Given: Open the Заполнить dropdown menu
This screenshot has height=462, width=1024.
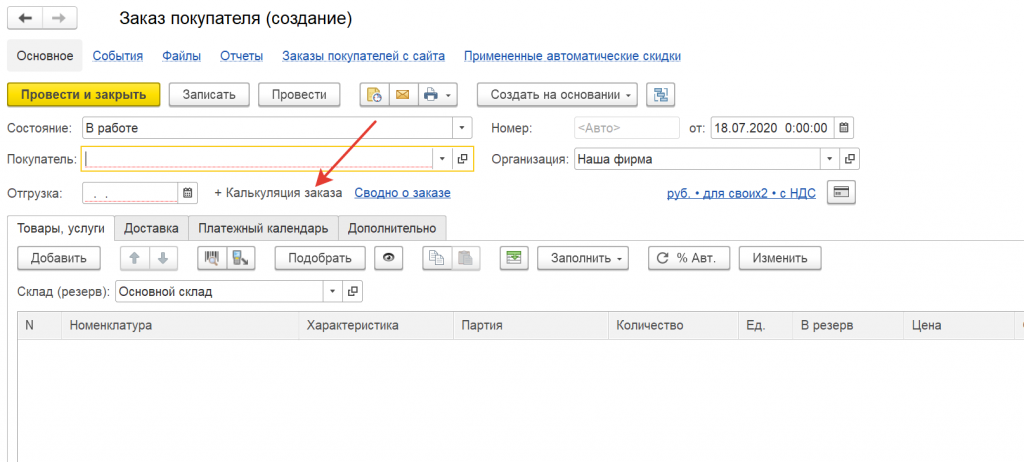Looking at the screenshot, I should [583, 258].
